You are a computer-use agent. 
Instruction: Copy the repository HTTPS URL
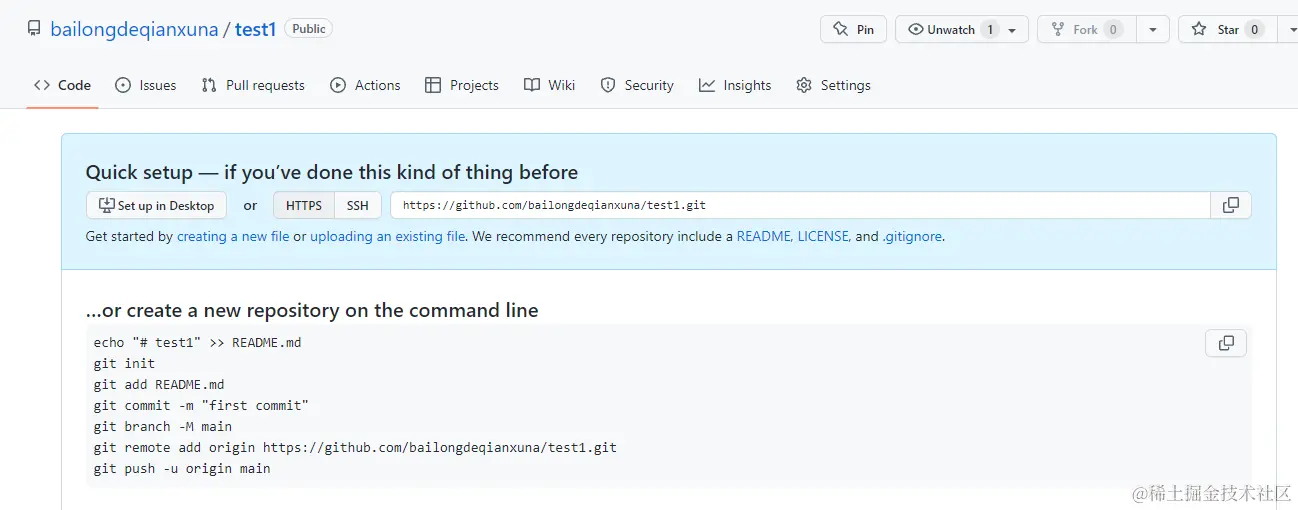coord(1230,205)
